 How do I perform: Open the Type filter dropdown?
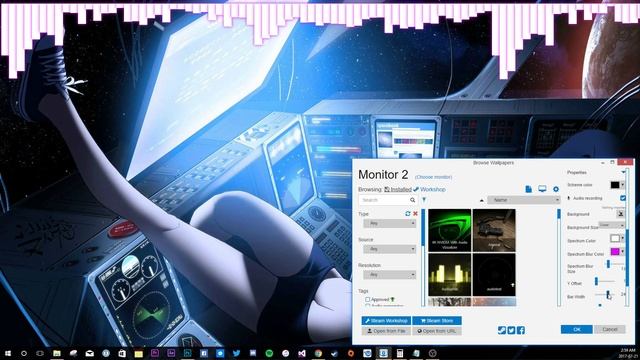click(389, 223)
